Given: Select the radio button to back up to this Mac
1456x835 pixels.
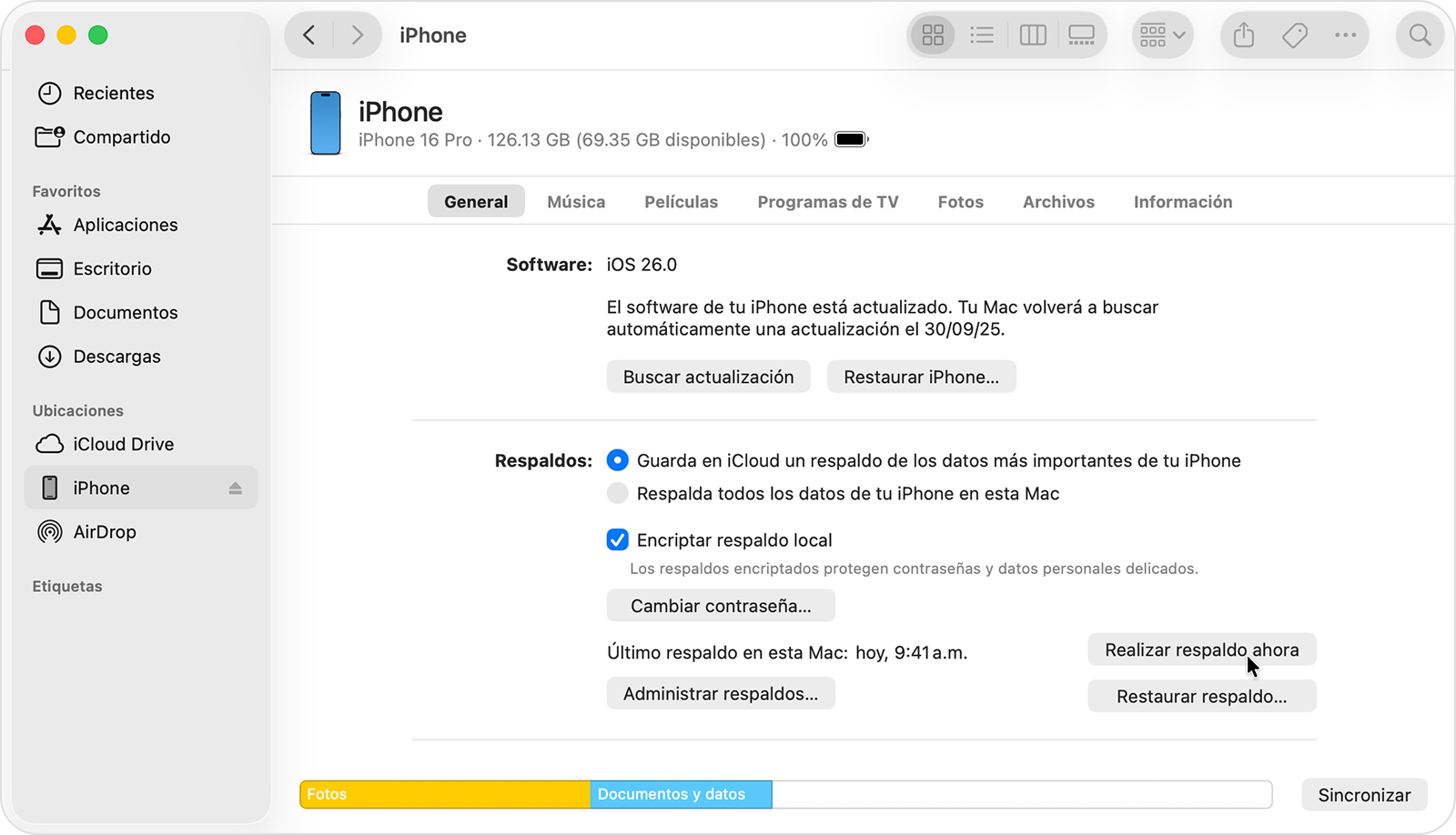Looking at the screenshot, I should [617, 493].
